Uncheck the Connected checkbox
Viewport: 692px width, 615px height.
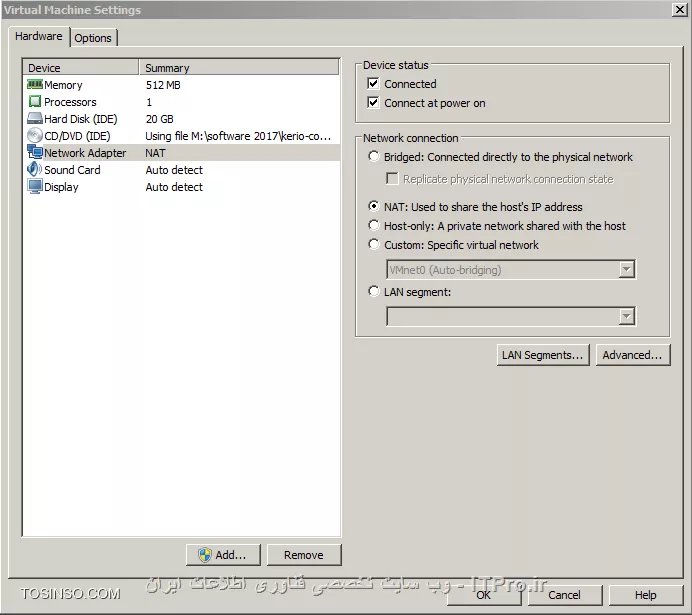[373, 83]
